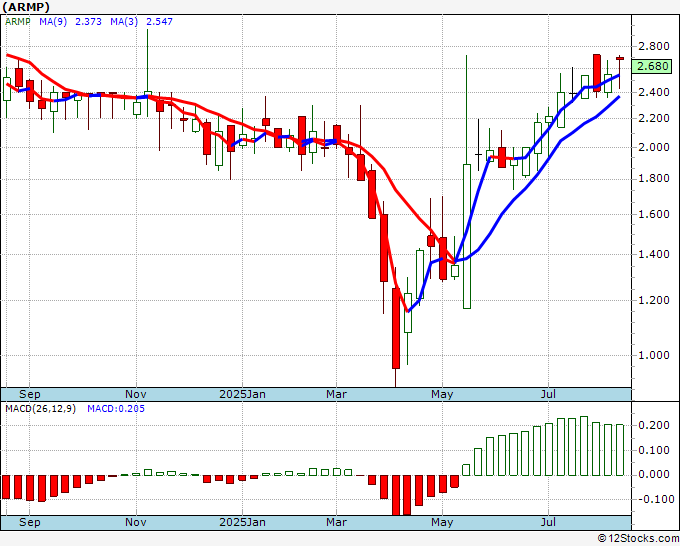The image size is (680, 546).
Task: Click the 2.000 price axis label
Action: point(654,147)
